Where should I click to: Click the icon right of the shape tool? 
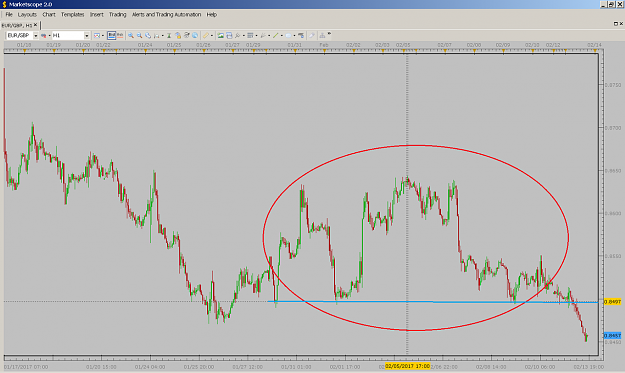[x=301, y=35]
